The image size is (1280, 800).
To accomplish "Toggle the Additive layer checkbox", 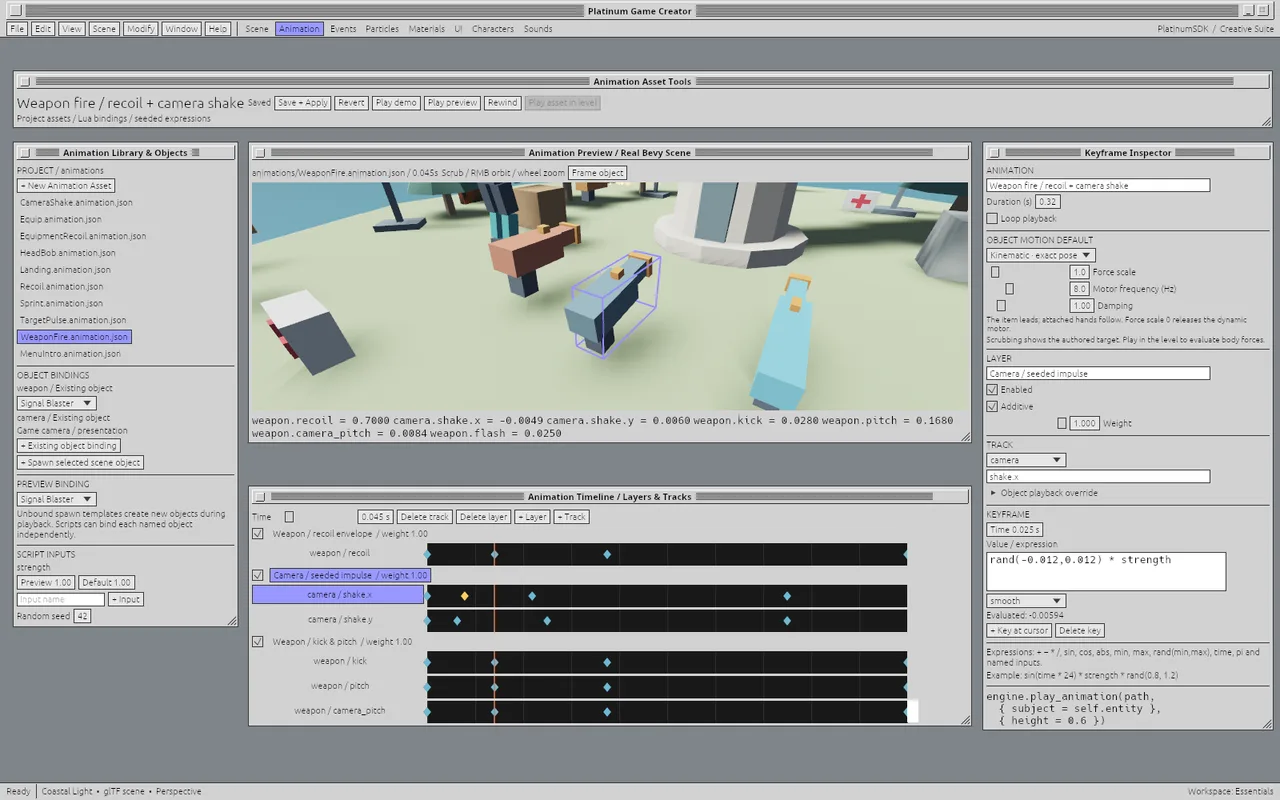I will (x=992, y=407).
